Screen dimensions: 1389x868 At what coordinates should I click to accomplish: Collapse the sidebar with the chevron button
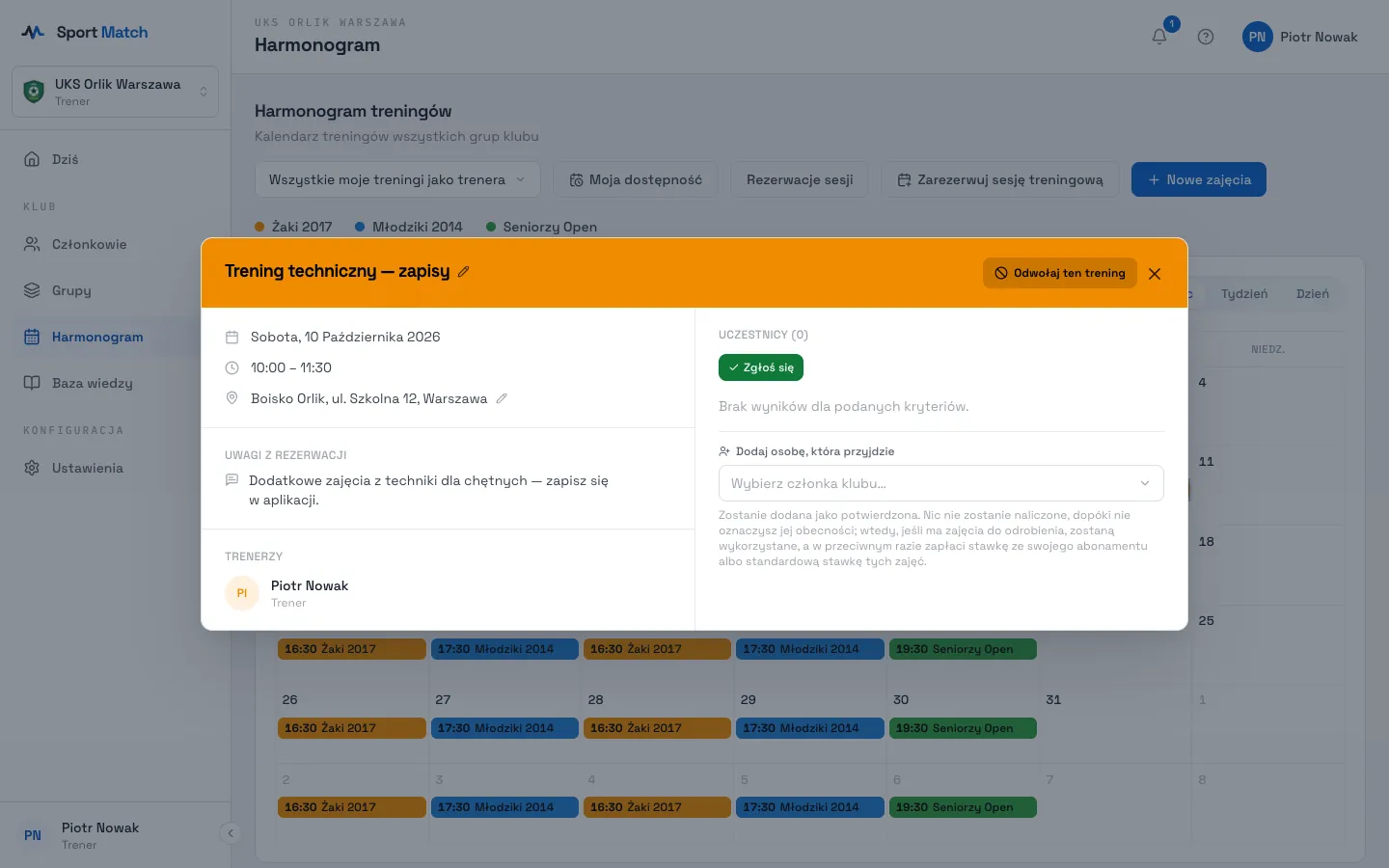tap(230, 833)
